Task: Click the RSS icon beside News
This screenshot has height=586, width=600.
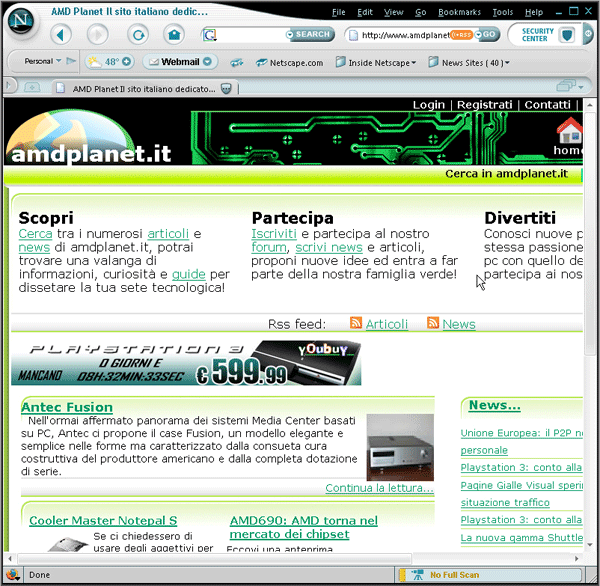Action: pos(433,323)
